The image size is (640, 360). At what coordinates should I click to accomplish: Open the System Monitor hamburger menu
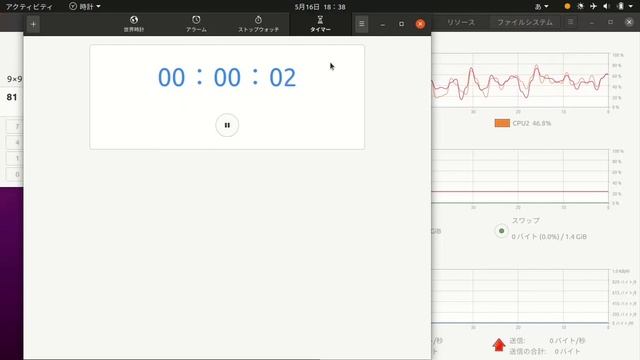571,22
